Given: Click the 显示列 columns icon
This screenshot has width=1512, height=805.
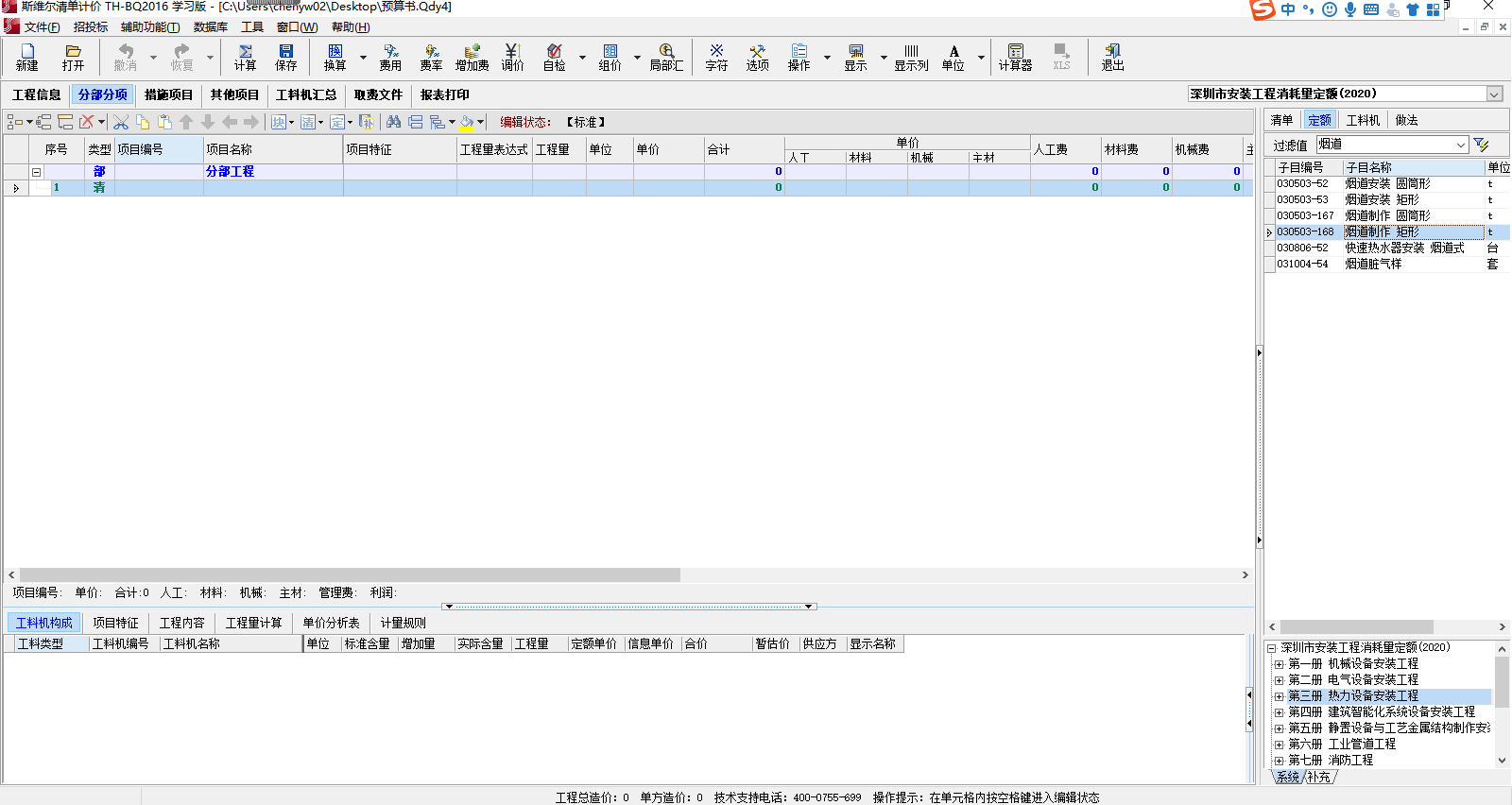Looking at the screenshot, I should 911,58.
